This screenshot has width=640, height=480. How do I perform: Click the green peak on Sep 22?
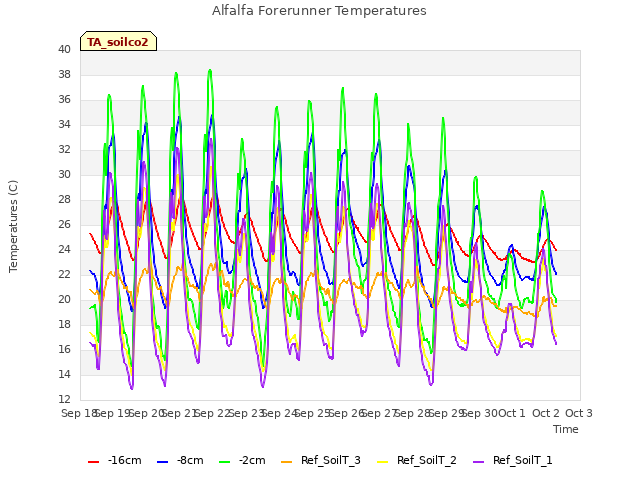coord(210,70)
